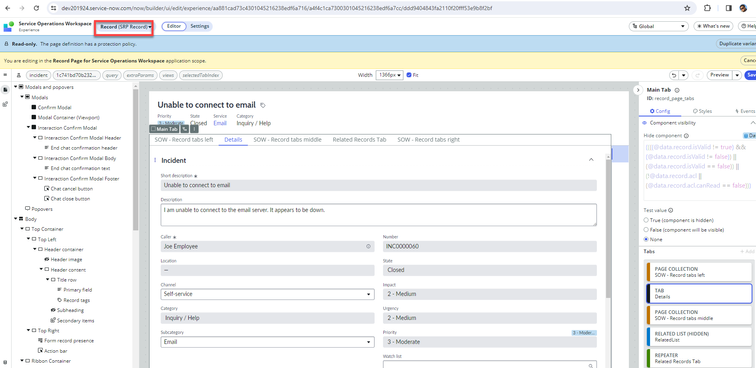756x368 pixels.
Task: Click the Description text field
Action: [x=378, y=214]
